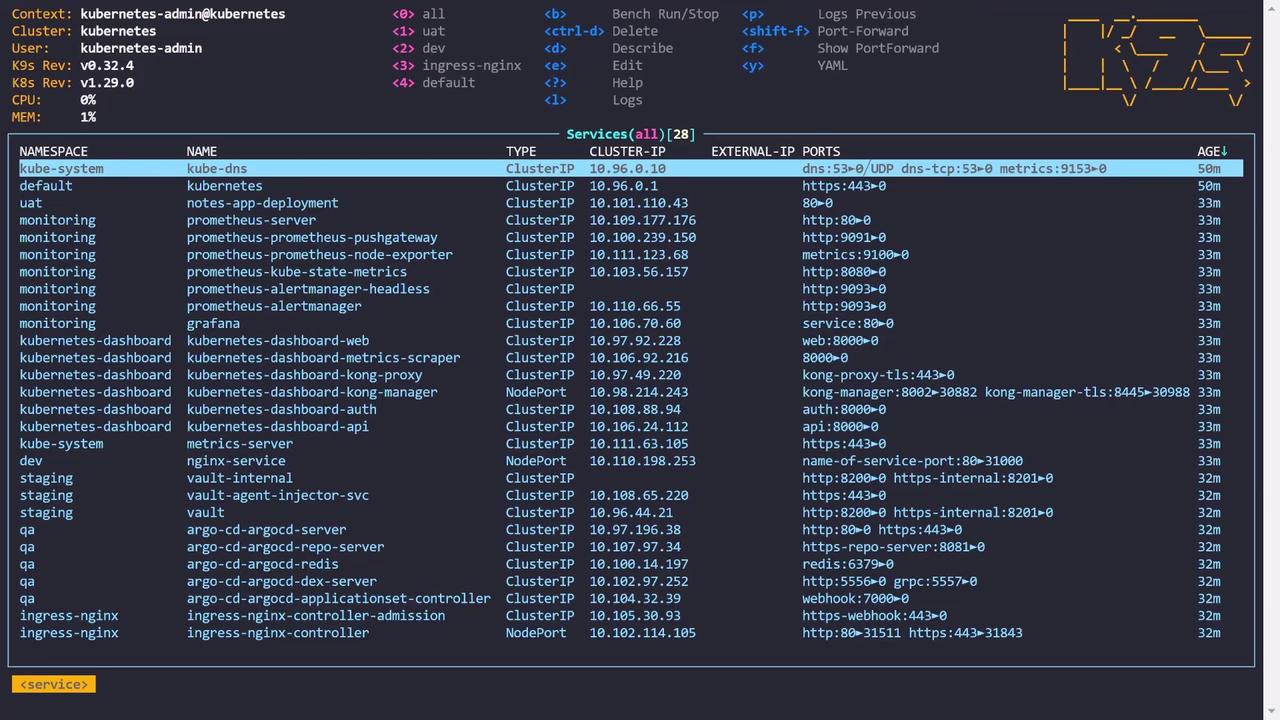
Task: Click the YAML shortcut hint
Action: tap(832, 65)
